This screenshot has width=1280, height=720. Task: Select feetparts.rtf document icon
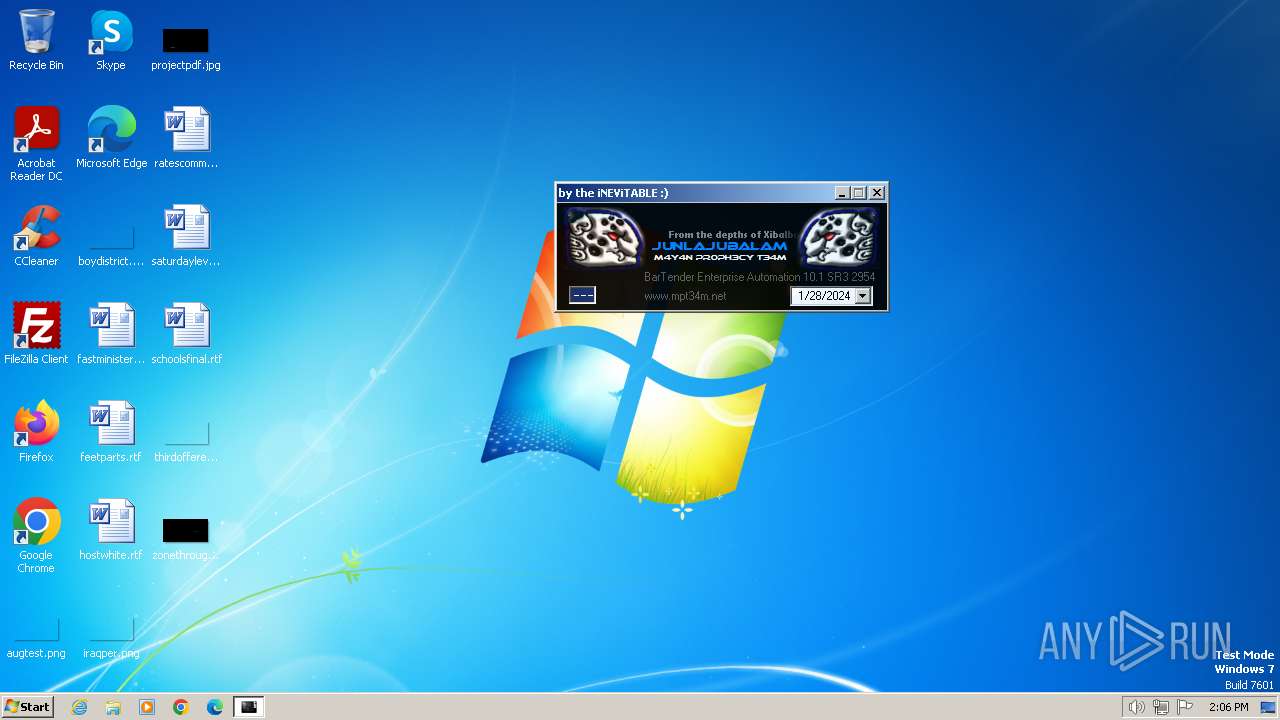[111, 432]
